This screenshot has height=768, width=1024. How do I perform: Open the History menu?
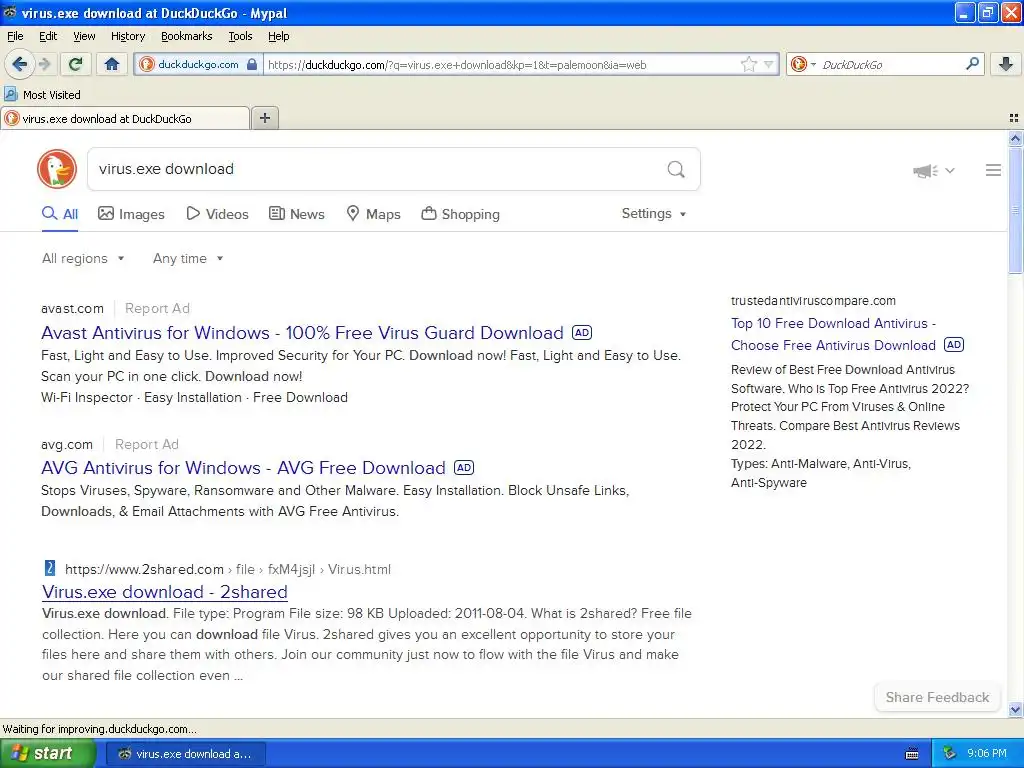127,36
